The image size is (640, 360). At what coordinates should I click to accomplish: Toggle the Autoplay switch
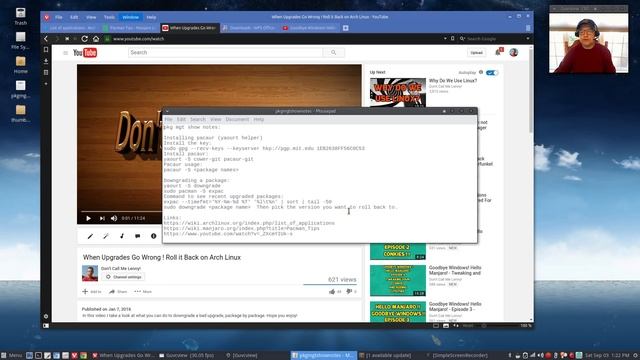coord(492,73)
